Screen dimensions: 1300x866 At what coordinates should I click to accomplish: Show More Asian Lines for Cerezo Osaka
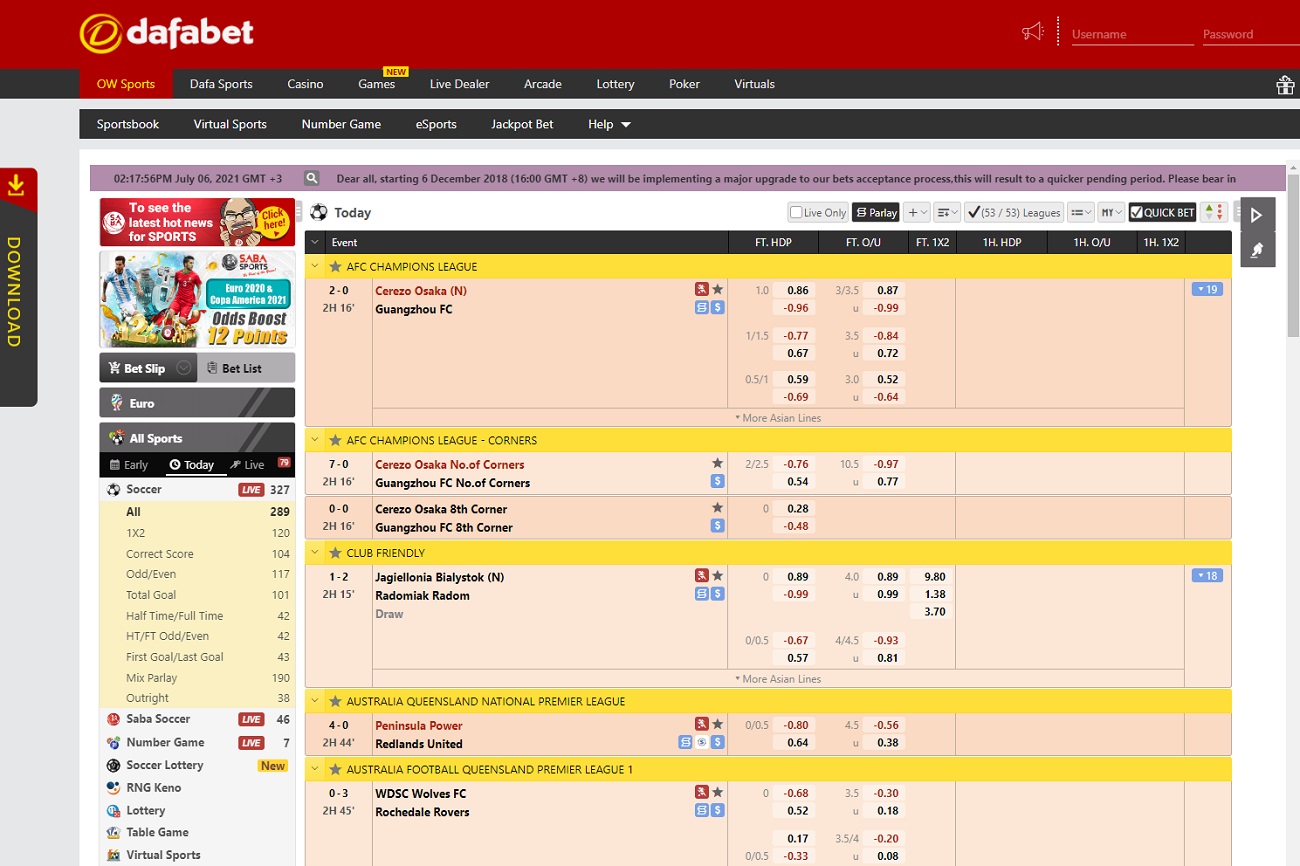[778, 418]
